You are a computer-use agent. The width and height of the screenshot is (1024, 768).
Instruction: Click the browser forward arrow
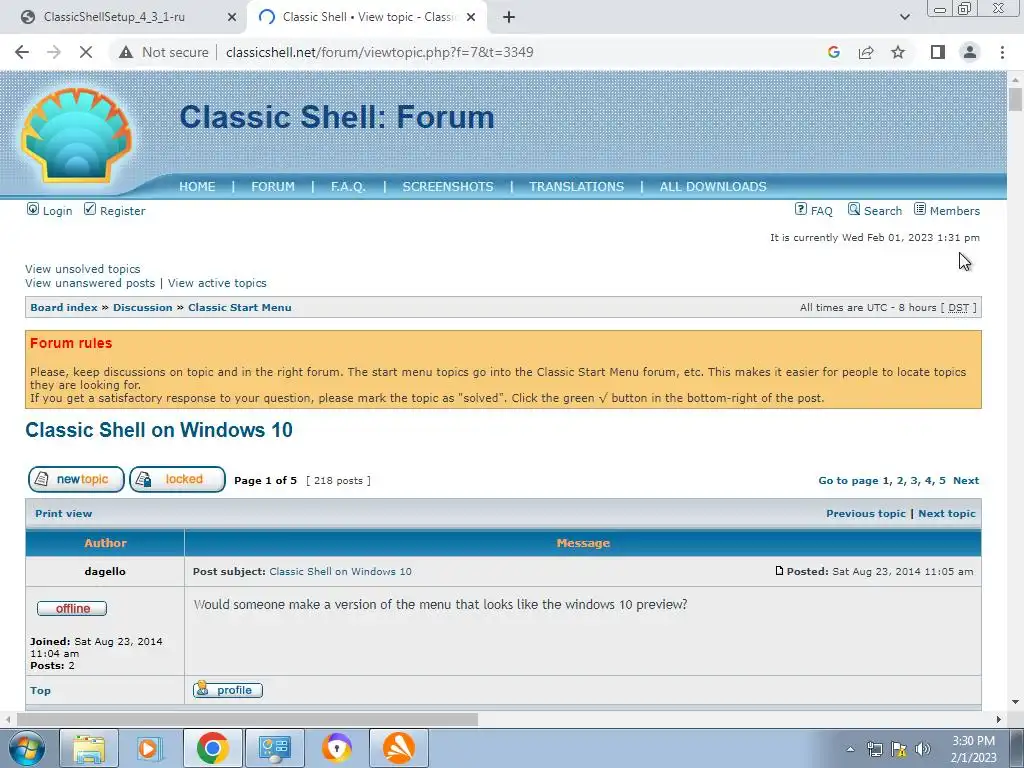coord(54,52)
